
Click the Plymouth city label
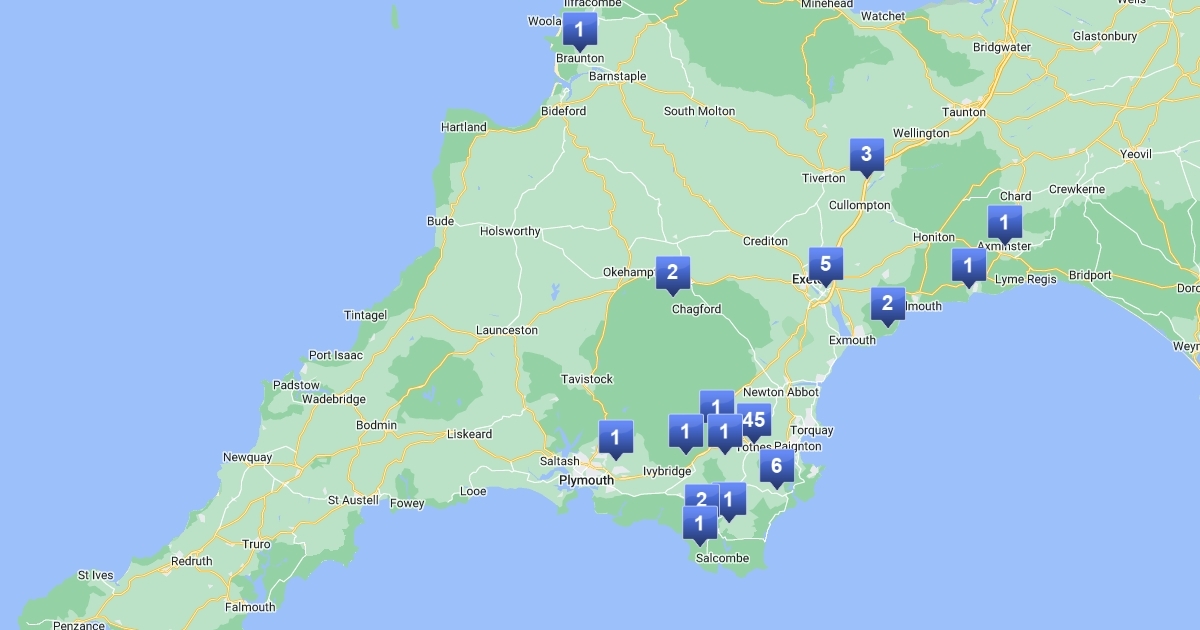coord(586,480)
